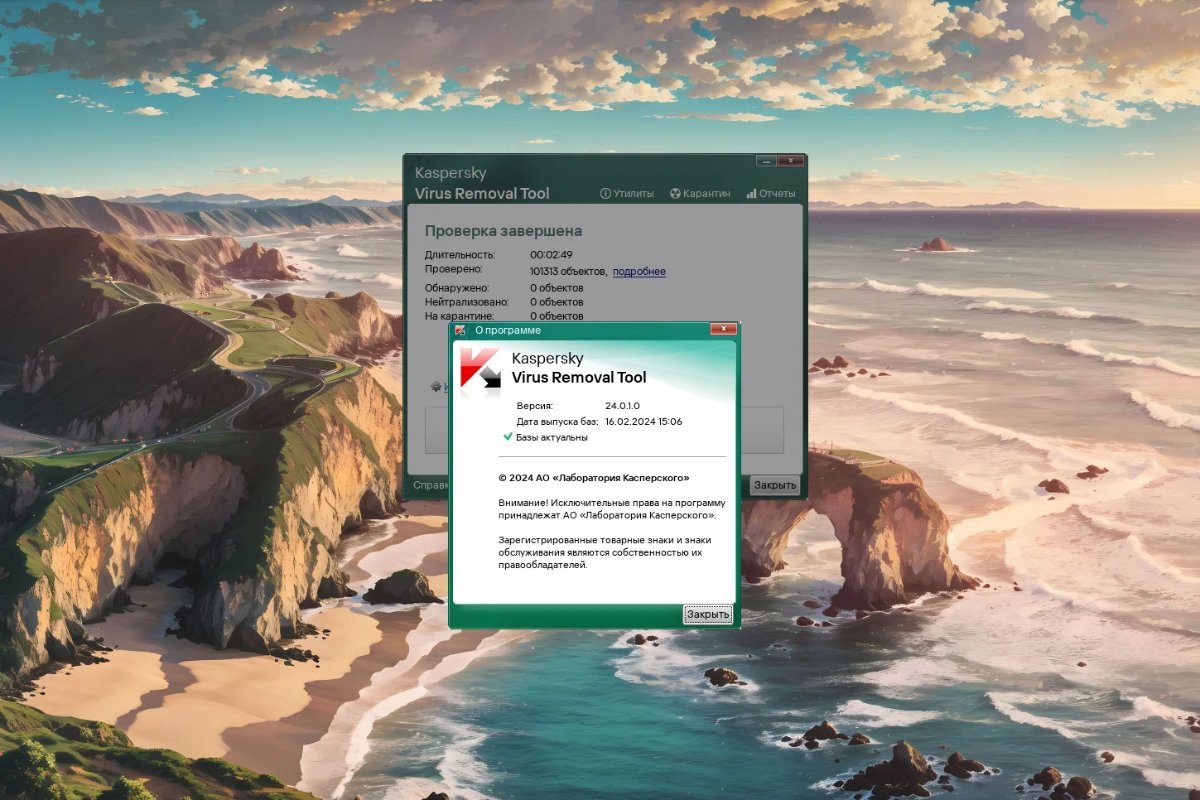Click the Проверка завершена heading

click(503, 231)
